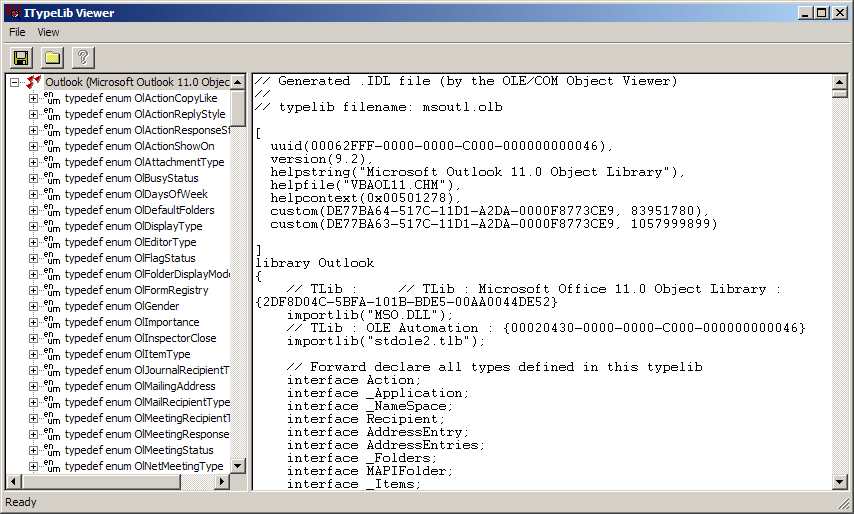Expand the OlActionShowOn enum node
The width and height of the screenshot is (854, 514).
(33, 146)
